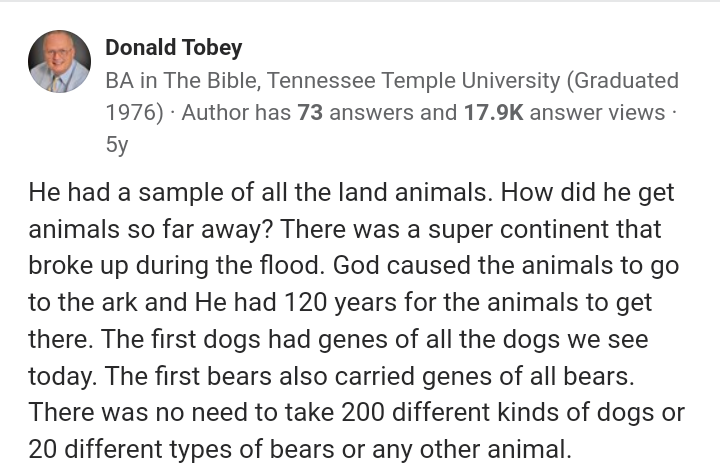Select the 'Tennessee Temple University' credential text
The image size is (720, 470).
point(413,80)
